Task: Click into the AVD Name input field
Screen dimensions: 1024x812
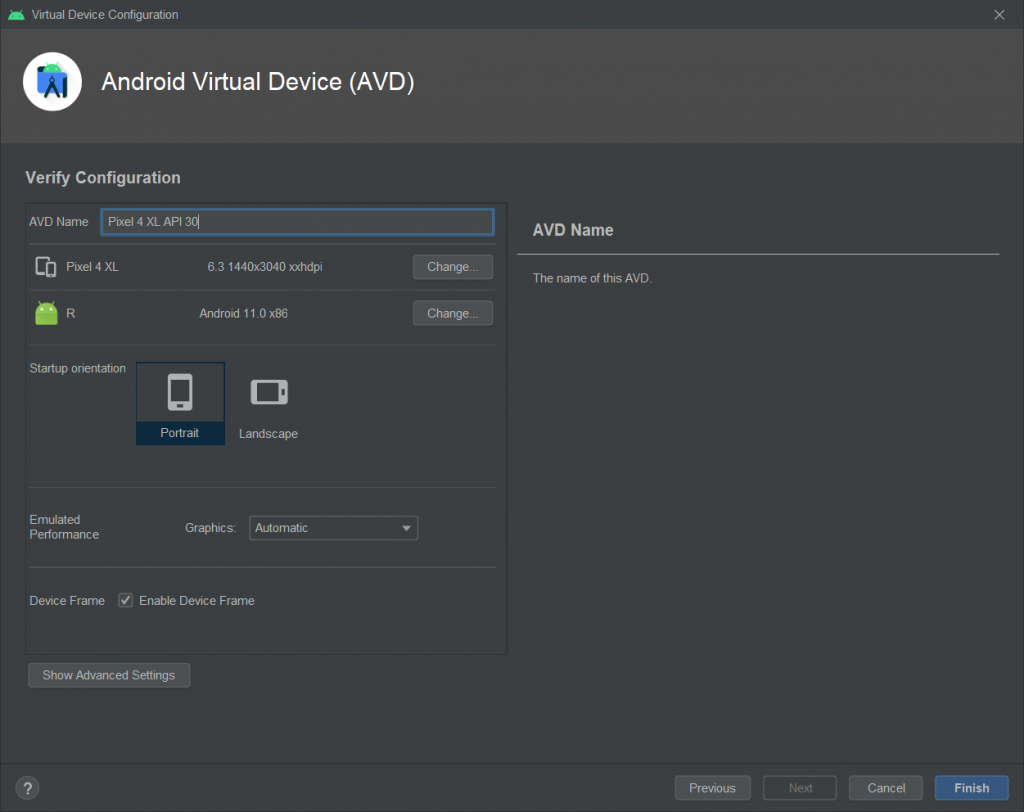Action: pos(297,221)
